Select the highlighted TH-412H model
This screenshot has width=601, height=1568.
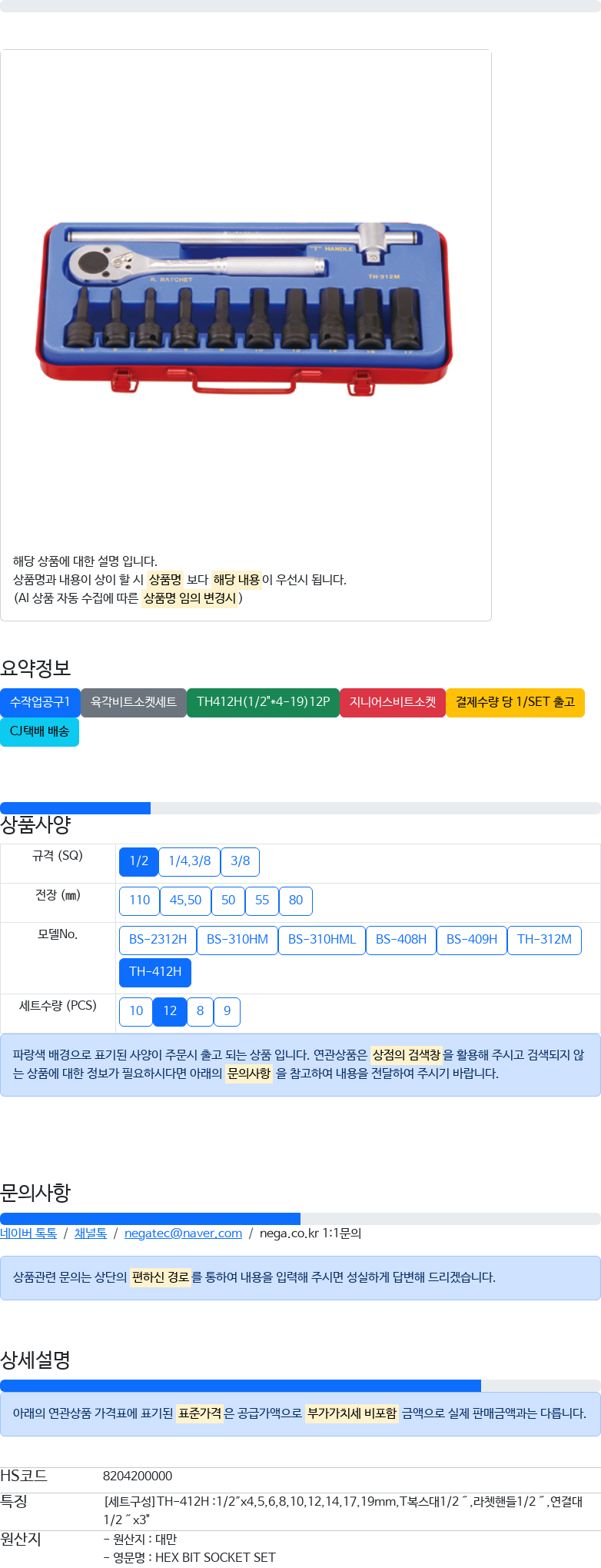point(155,972)
